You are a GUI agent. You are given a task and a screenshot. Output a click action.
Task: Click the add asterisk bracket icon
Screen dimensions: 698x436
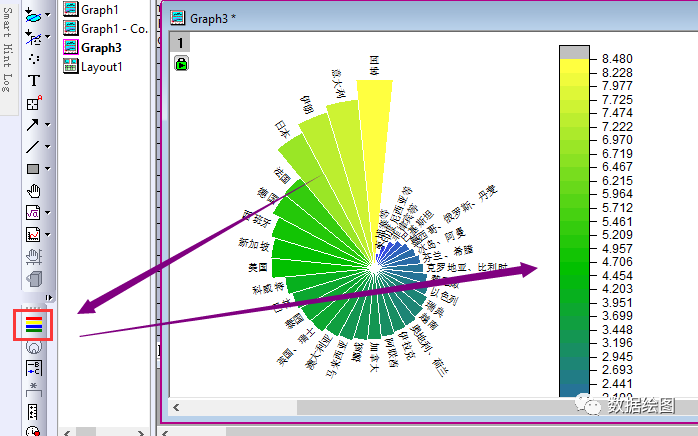pyautogui.click(x=34, y=389)
